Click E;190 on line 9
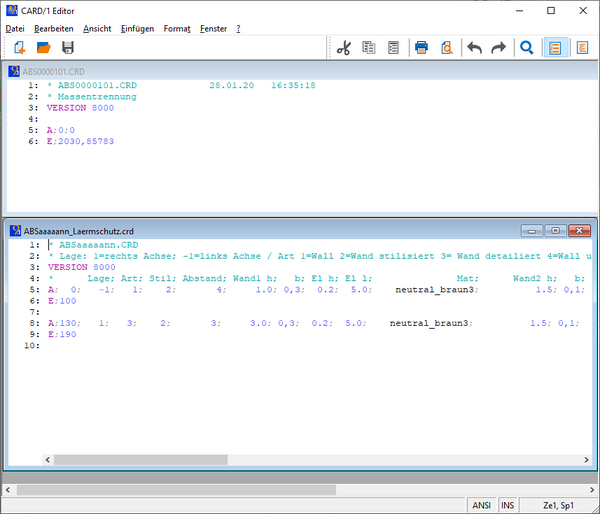 (62, 335)
